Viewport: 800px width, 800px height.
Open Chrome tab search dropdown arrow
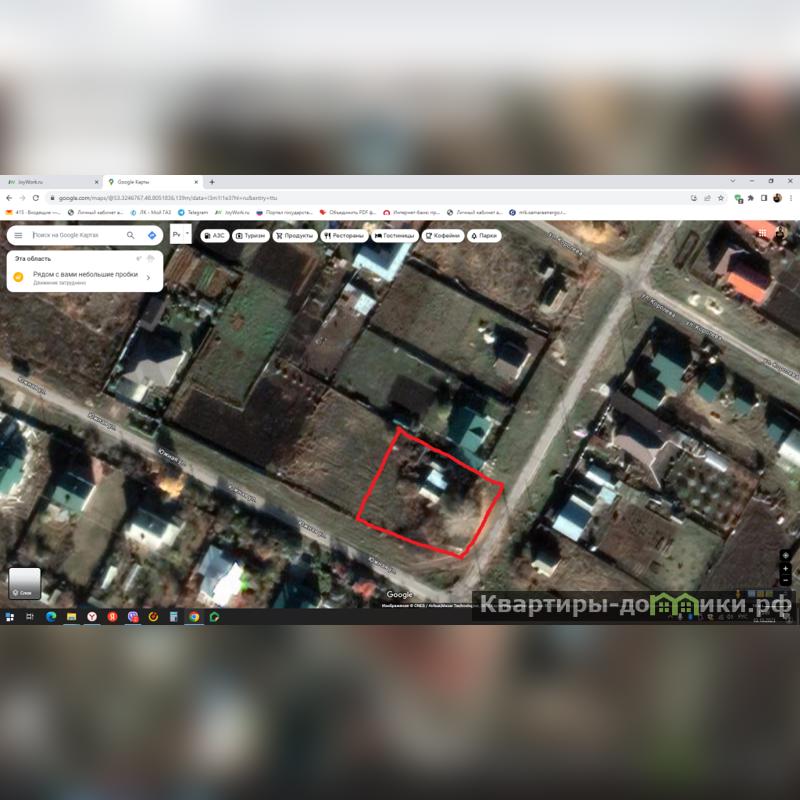(731, 181)
